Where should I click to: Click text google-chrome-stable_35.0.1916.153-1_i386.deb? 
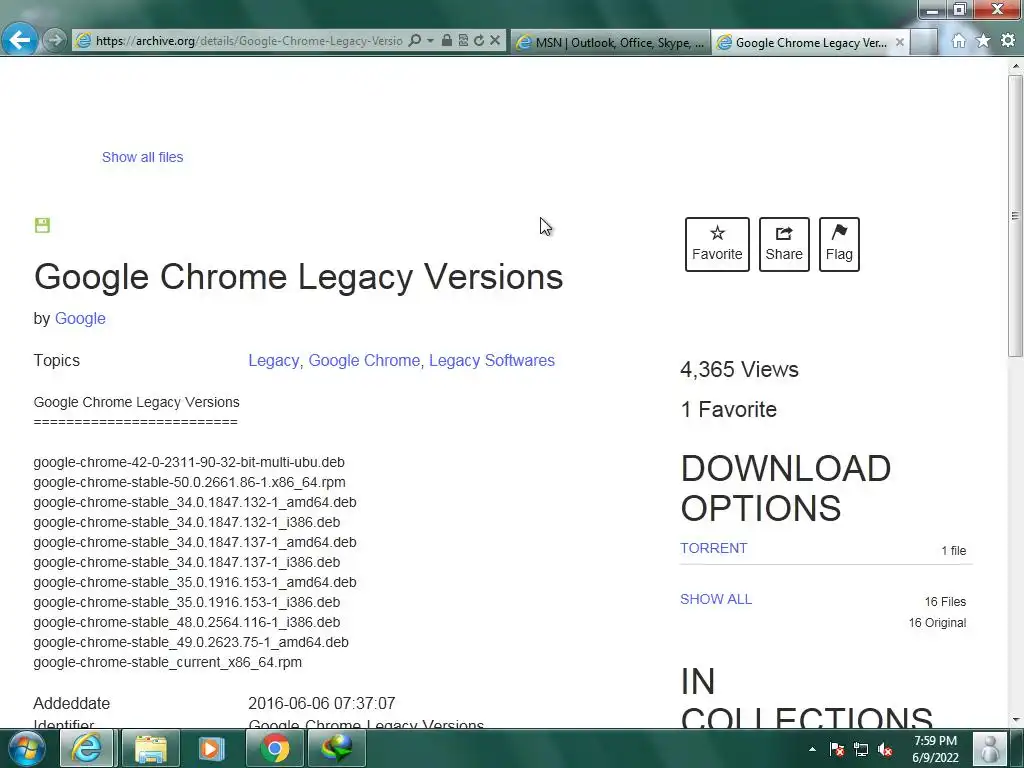[x=187, y=602]
